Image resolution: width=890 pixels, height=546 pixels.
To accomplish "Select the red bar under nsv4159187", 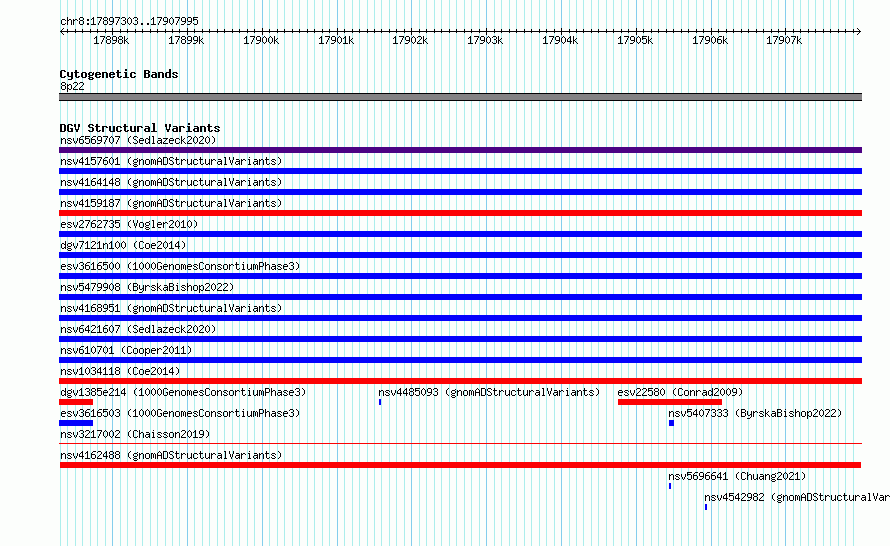I will coord(460,213).
